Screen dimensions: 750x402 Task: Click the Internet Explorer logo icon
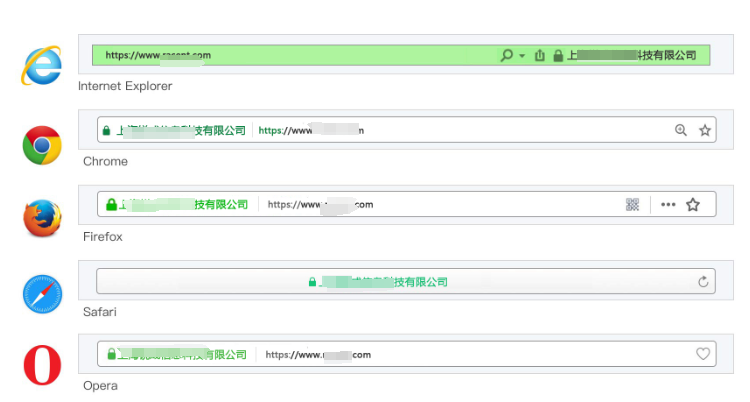coord(42,65)
